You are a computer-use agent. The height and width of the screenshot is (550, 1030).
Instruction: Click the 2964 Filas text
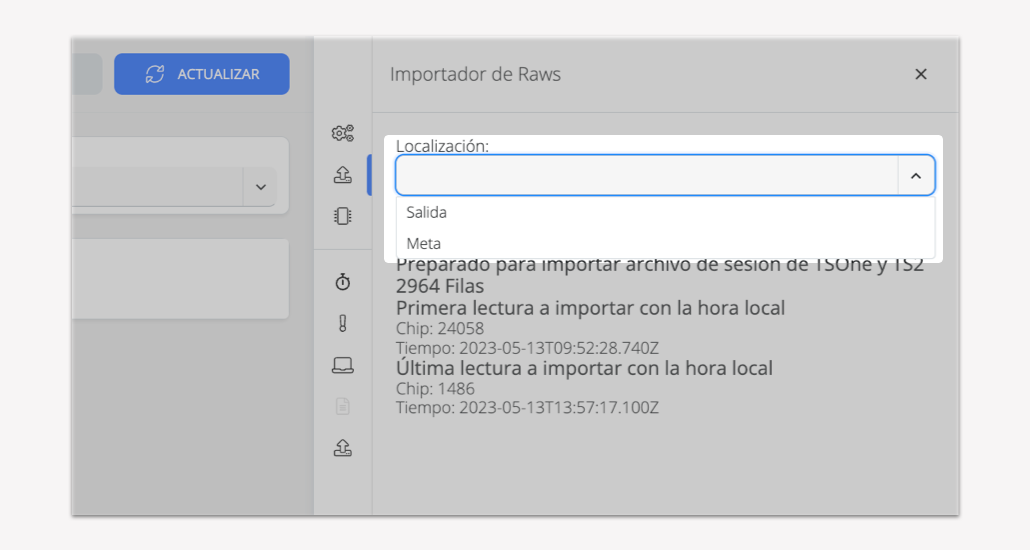[439, 286]
